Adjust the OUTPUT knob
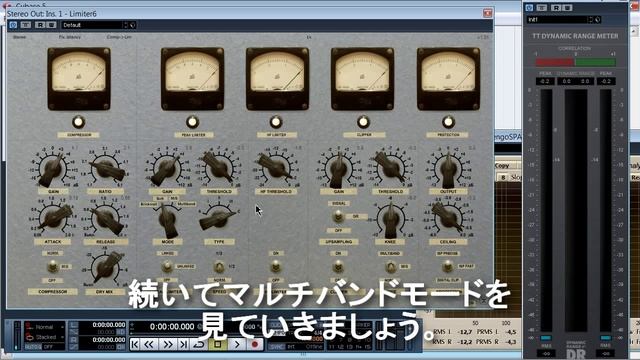The image size is (640, 360). point(448,168)
